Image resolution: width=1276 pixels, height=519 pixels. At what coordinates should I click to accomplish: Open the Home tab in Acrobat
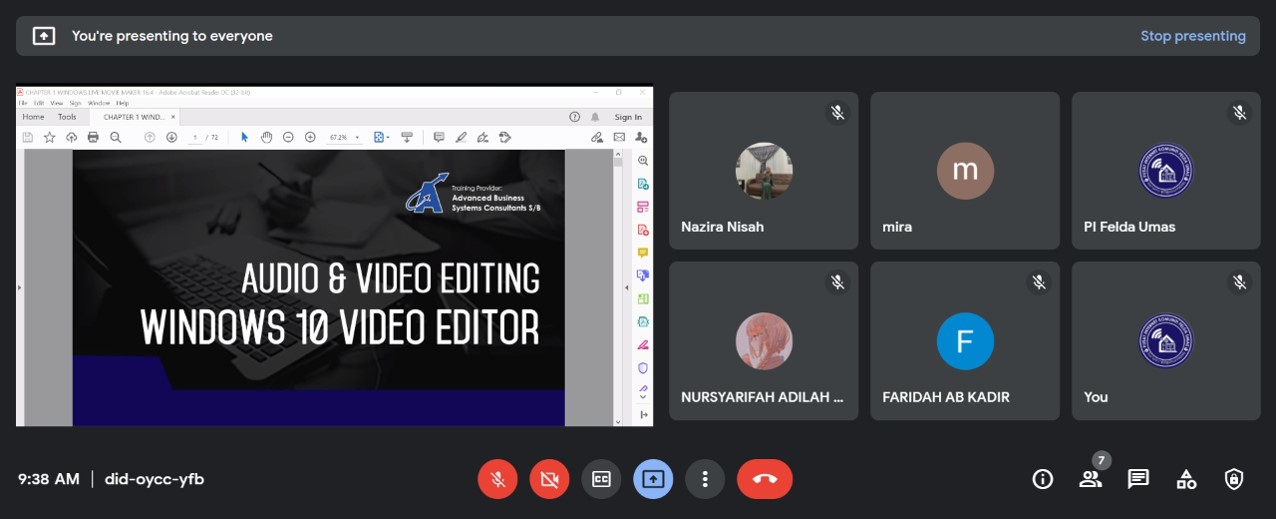pos(33,117)
